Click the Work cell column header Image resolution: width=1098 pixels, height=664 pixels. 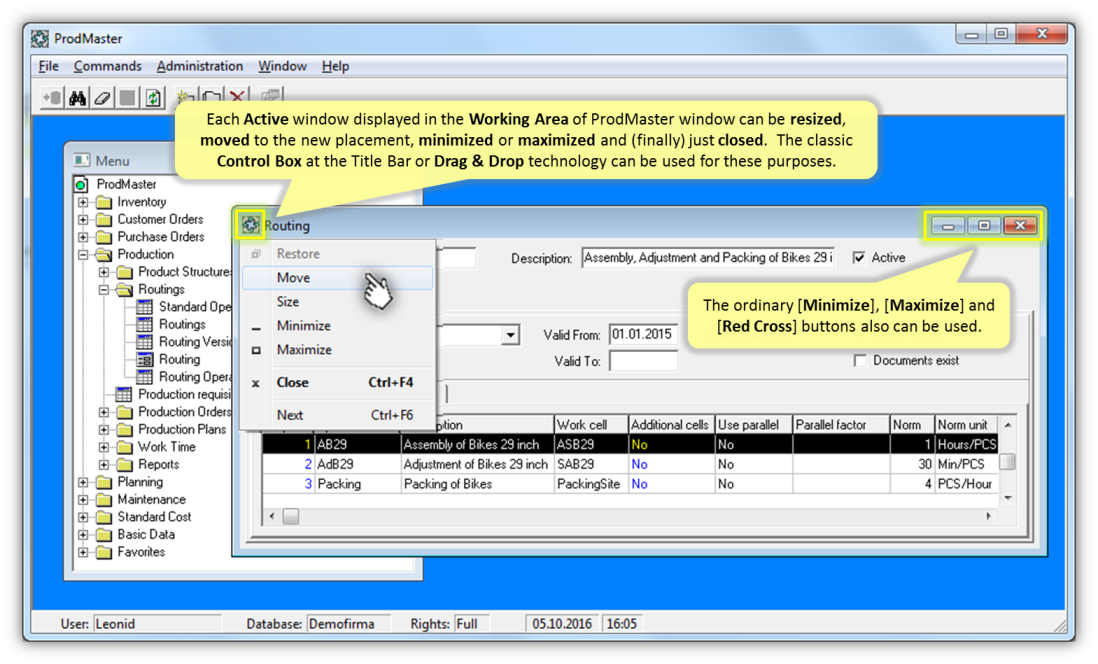coord(591,424)
